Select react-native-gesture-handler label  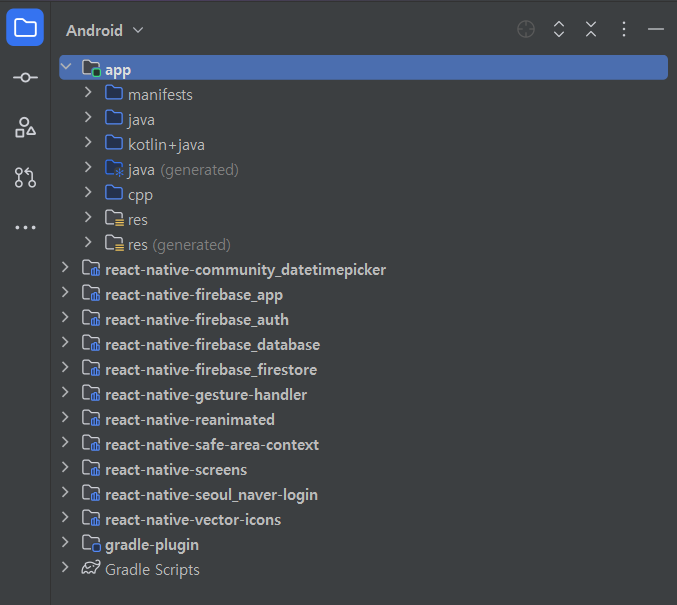206,395
